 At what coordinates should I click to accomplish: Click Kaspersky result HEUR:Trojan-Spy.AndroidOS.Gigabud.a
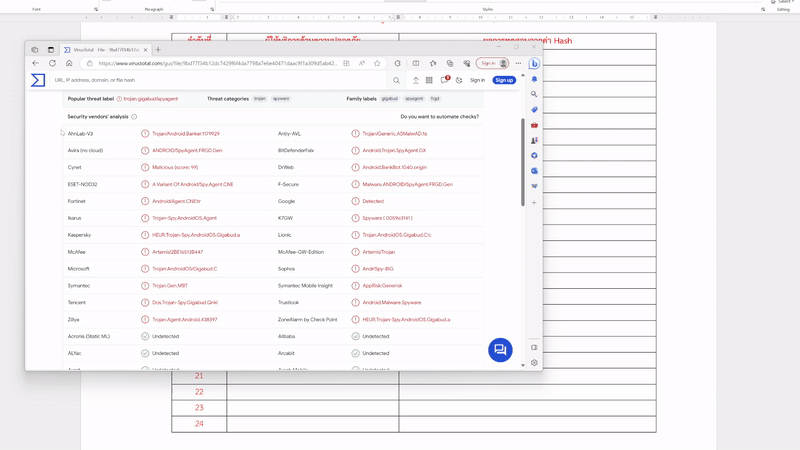[x=196, y=235]
